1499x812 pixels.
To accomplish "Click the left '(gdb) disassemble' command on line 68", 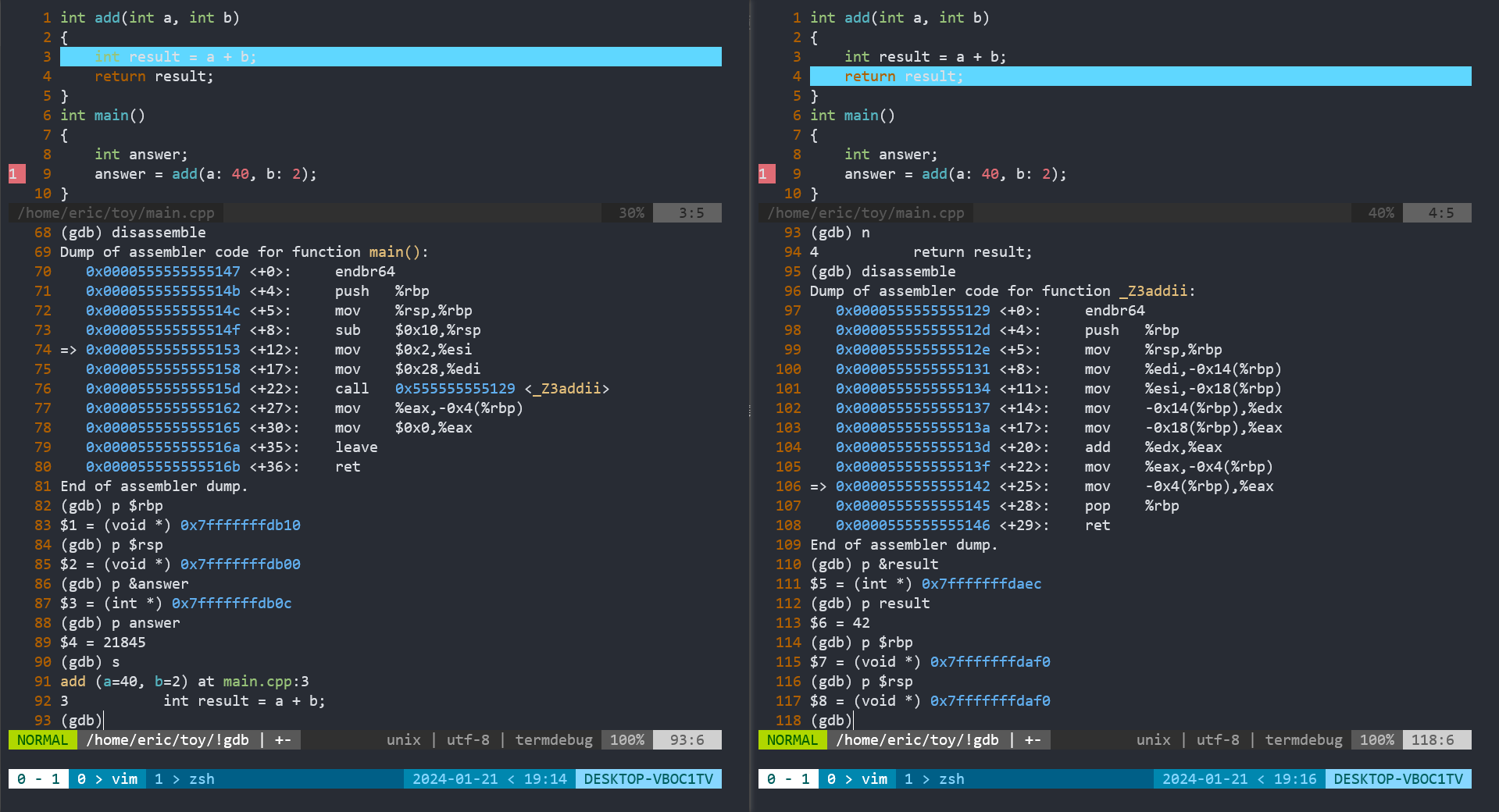I will [x=133, y=233].
